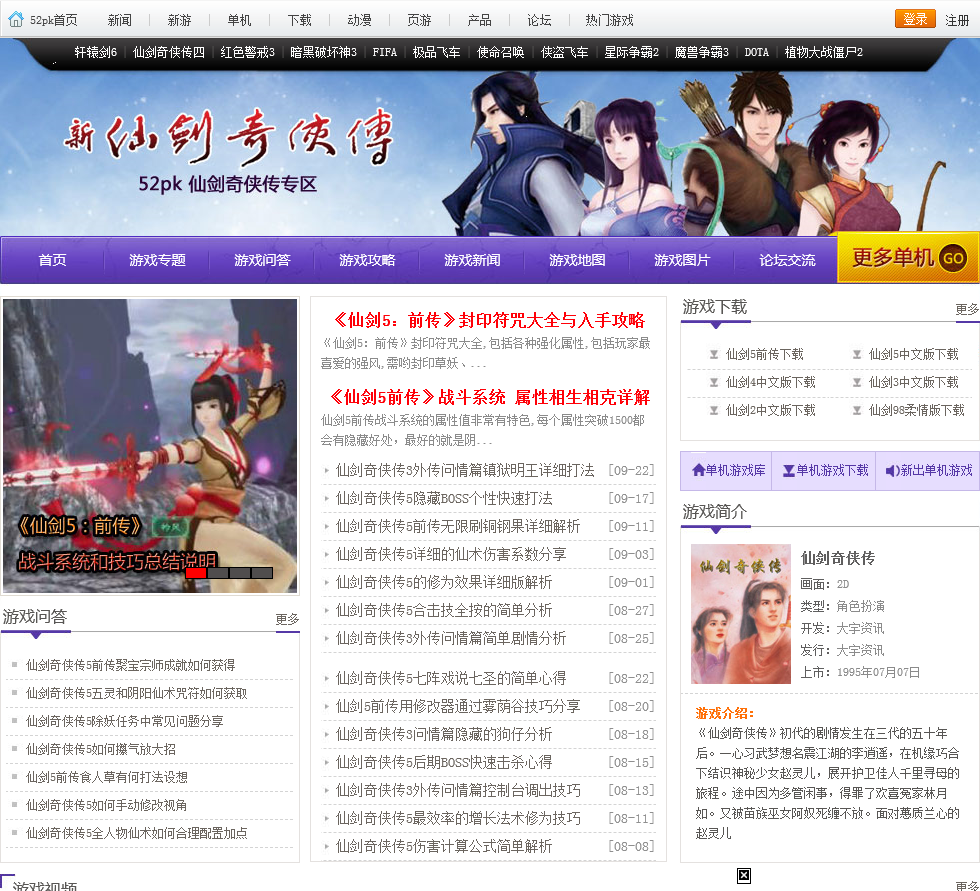This screenshot has height=891, width=980.
Task: Click the download icon beside 仙剑4中文版下载
Action: coord(714,382)
